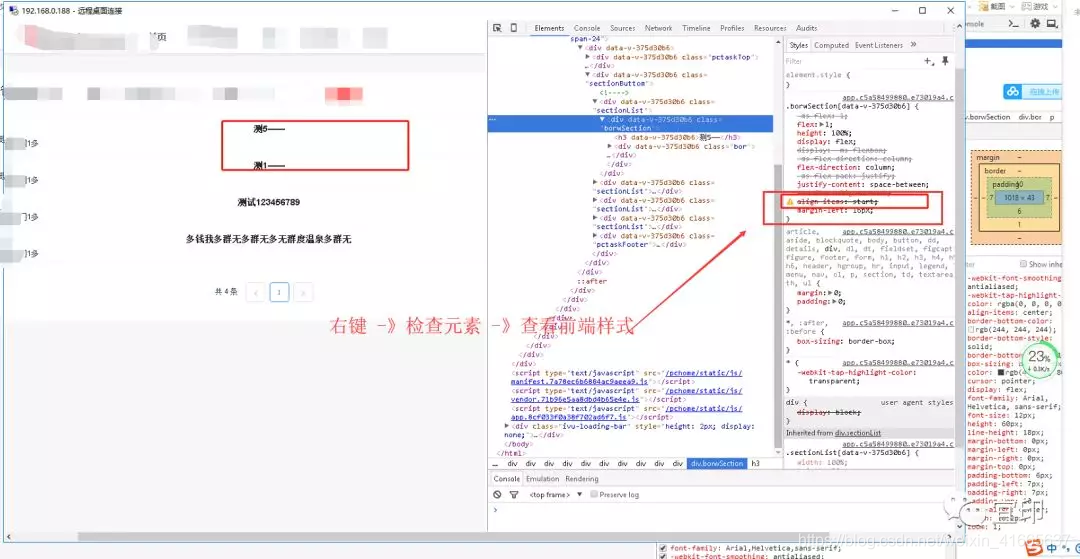The height and width of the screenshot is (559, 1080).
Task: Open the Profiles tab
Action: (732, 28)
